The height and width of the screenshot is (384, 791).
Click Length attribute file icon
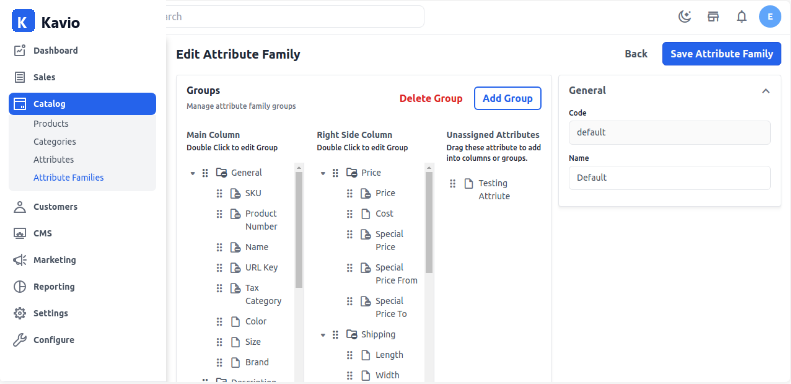point(365,355)
